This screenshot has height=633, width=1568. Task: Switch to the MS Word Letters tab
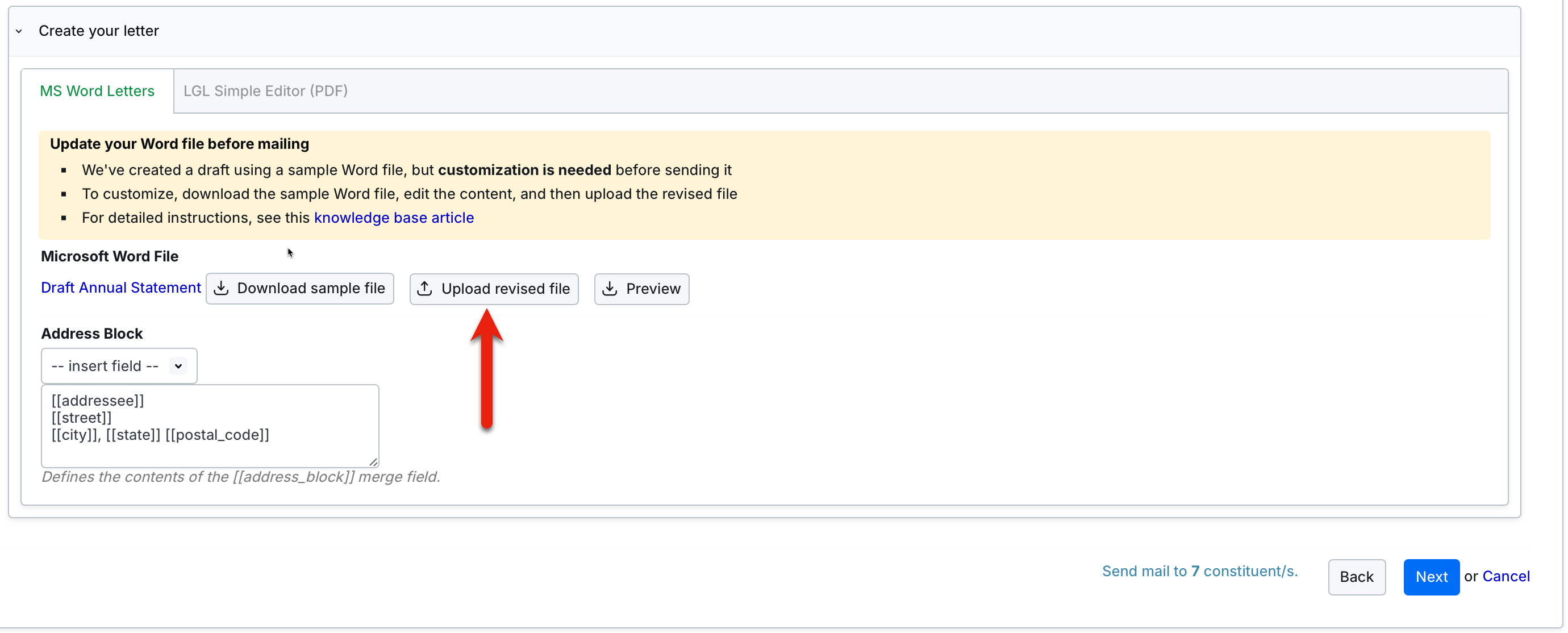click(97, 91)
